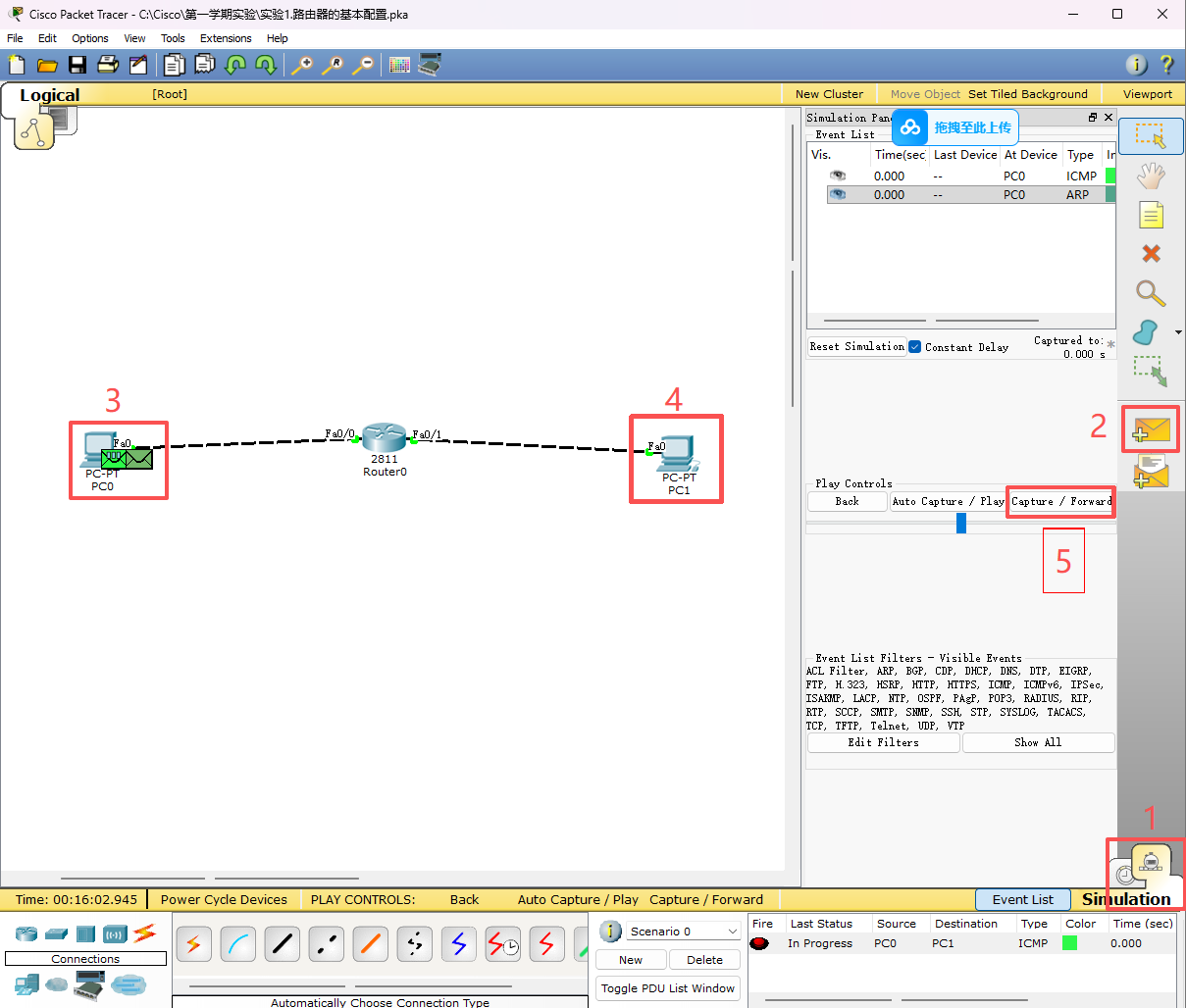Toggle the Constant Delay checkbox
Image resolution: width=1186 pixels, height=1008 pixels.
click(914, 347)
